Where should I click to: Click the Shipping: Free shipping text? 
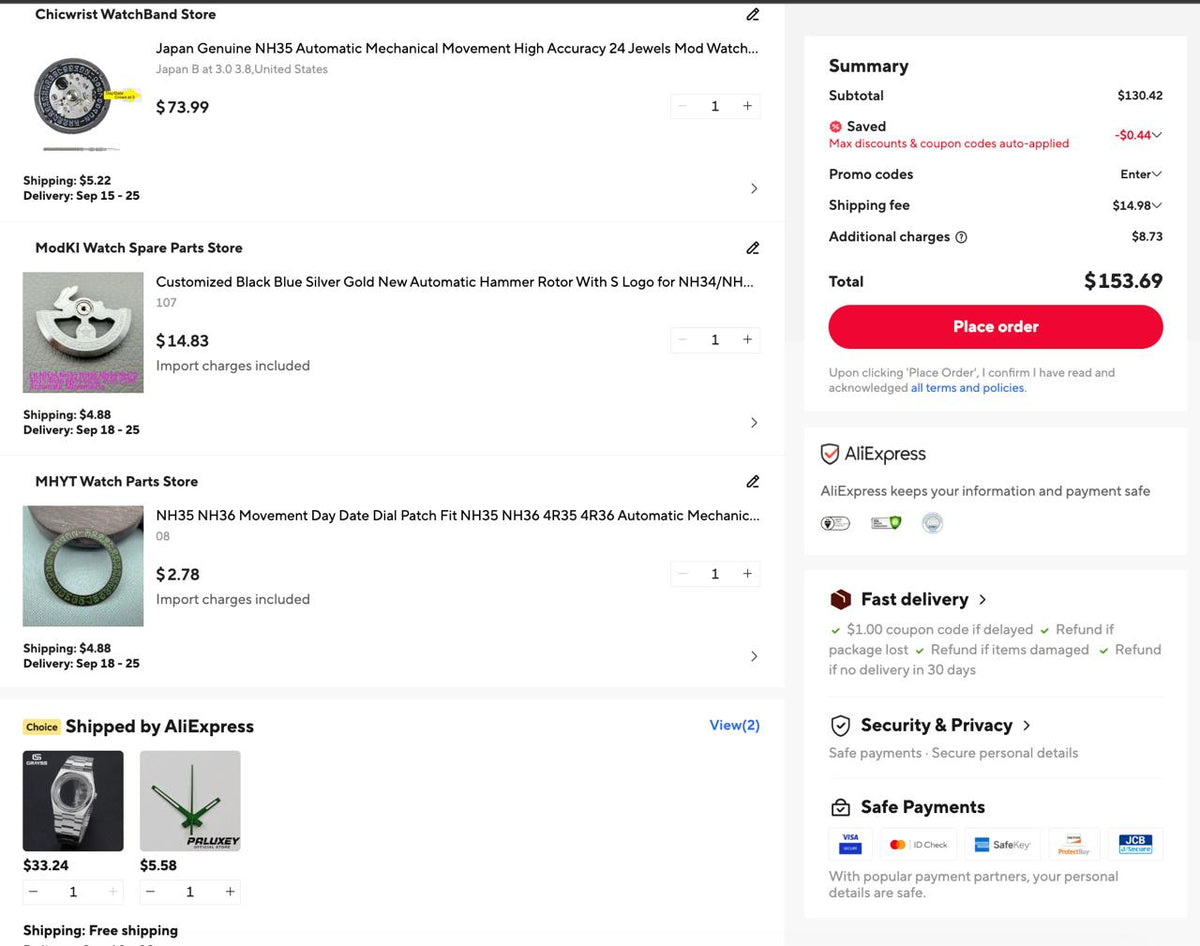point(100,931)
